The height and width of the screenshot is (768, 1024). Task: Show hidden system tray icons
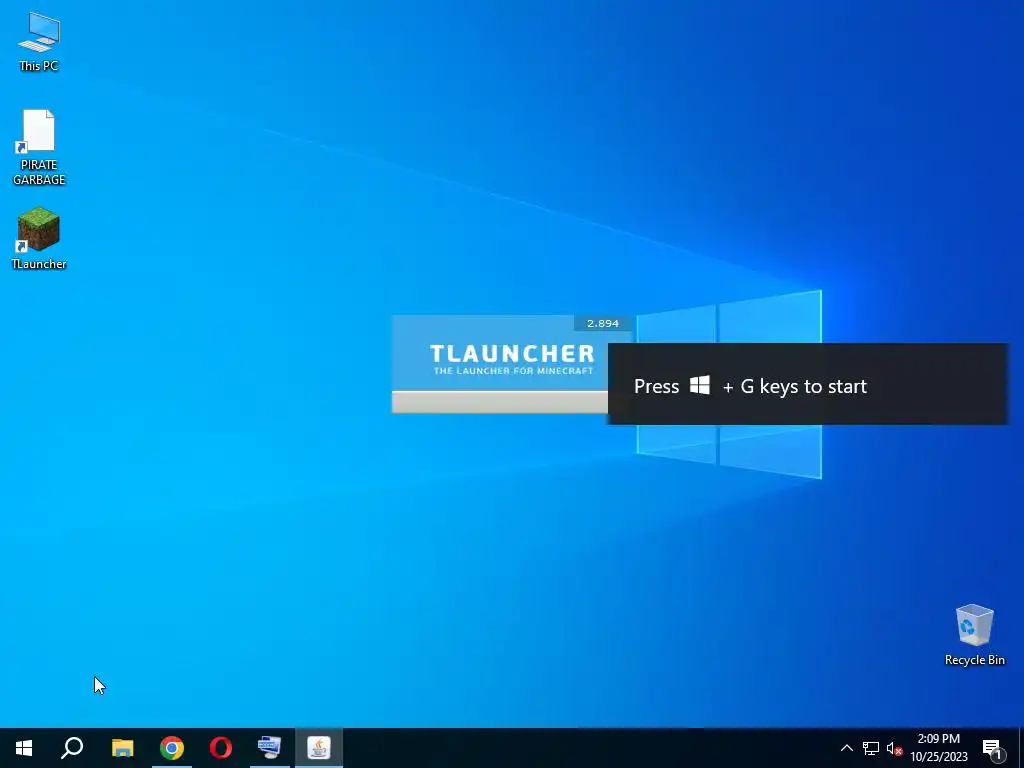(846, 748)
